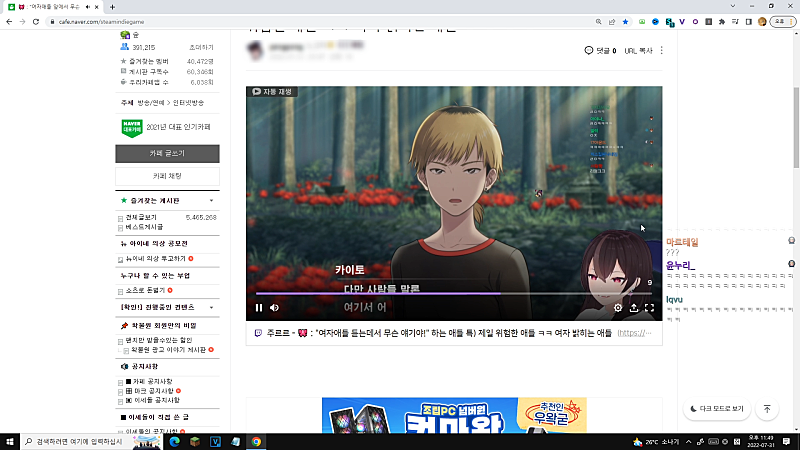Open the purple V extension
This screenshot has width=800, height=450.
point(682,22)
